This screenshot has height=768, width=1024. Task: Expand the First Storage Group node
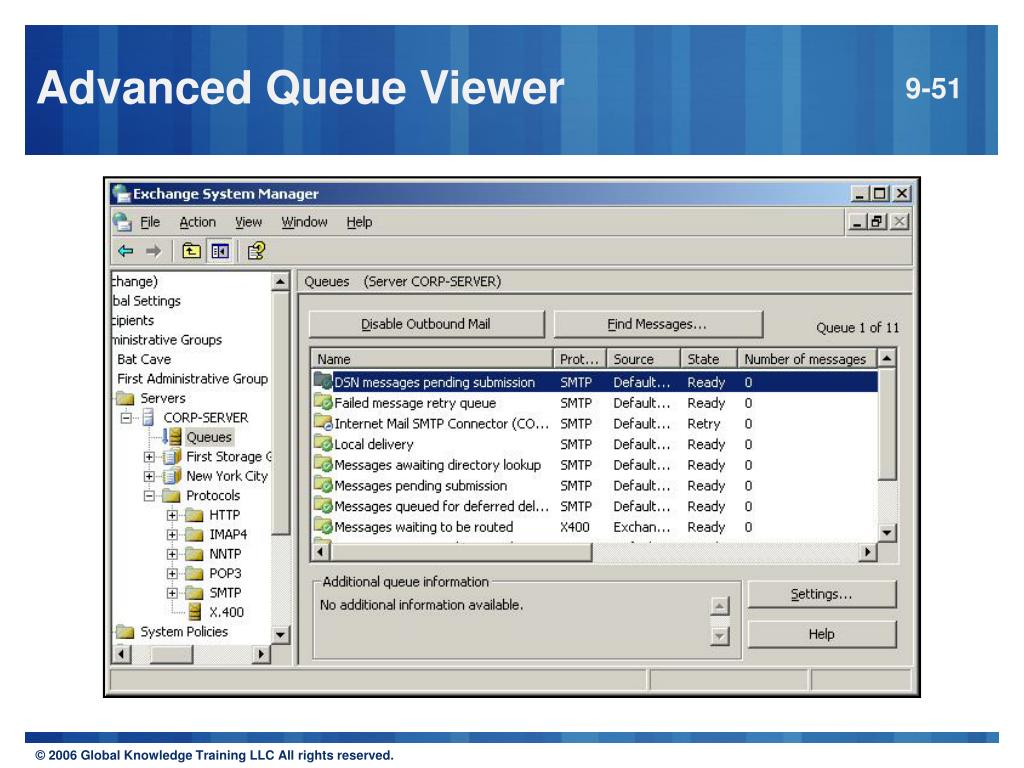[150, 456]
